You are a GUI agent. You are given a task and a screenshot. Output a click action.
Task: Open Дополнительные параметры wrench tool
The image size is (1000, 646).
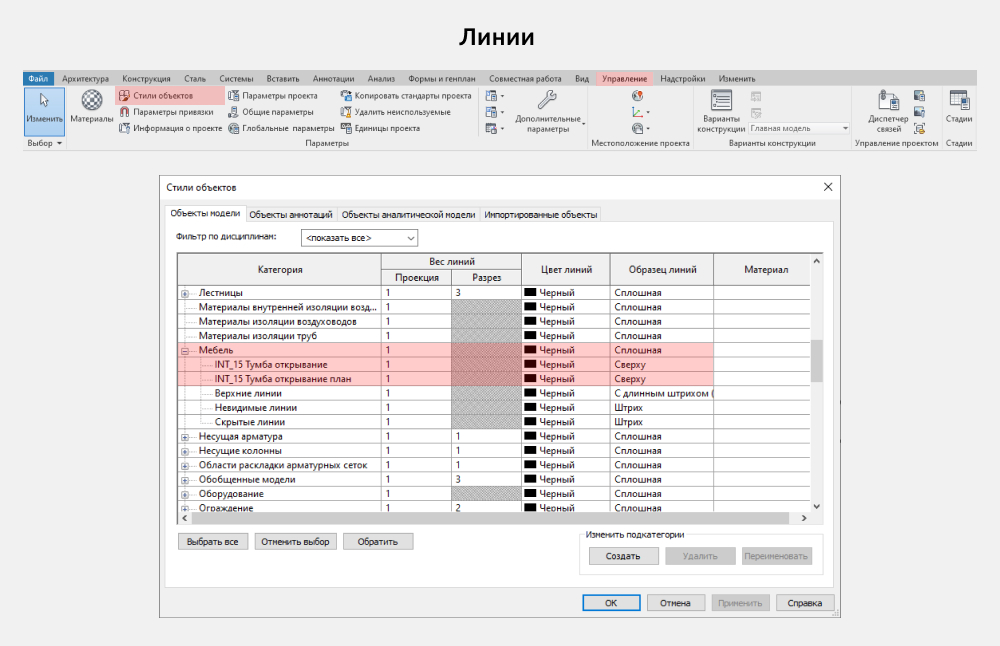pyautogui.click(x=548, y=112)
